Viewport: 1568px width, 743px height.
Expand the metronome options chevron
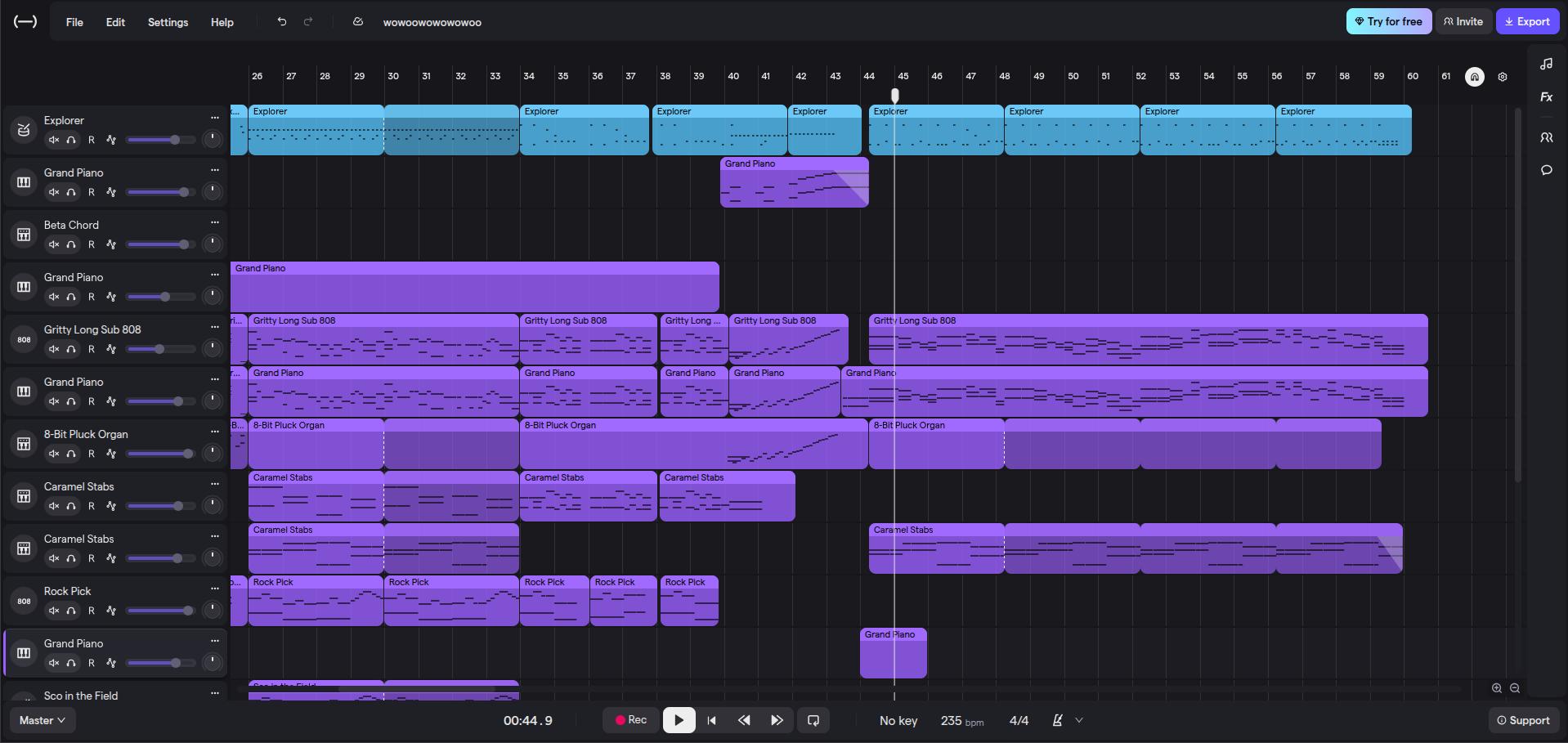click(x=1079, y=720)
